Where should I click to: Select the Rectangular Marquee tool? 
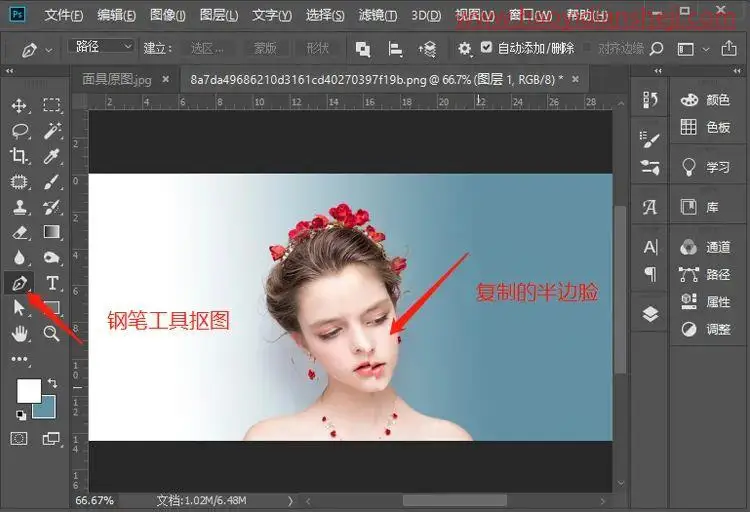[52, 105]
